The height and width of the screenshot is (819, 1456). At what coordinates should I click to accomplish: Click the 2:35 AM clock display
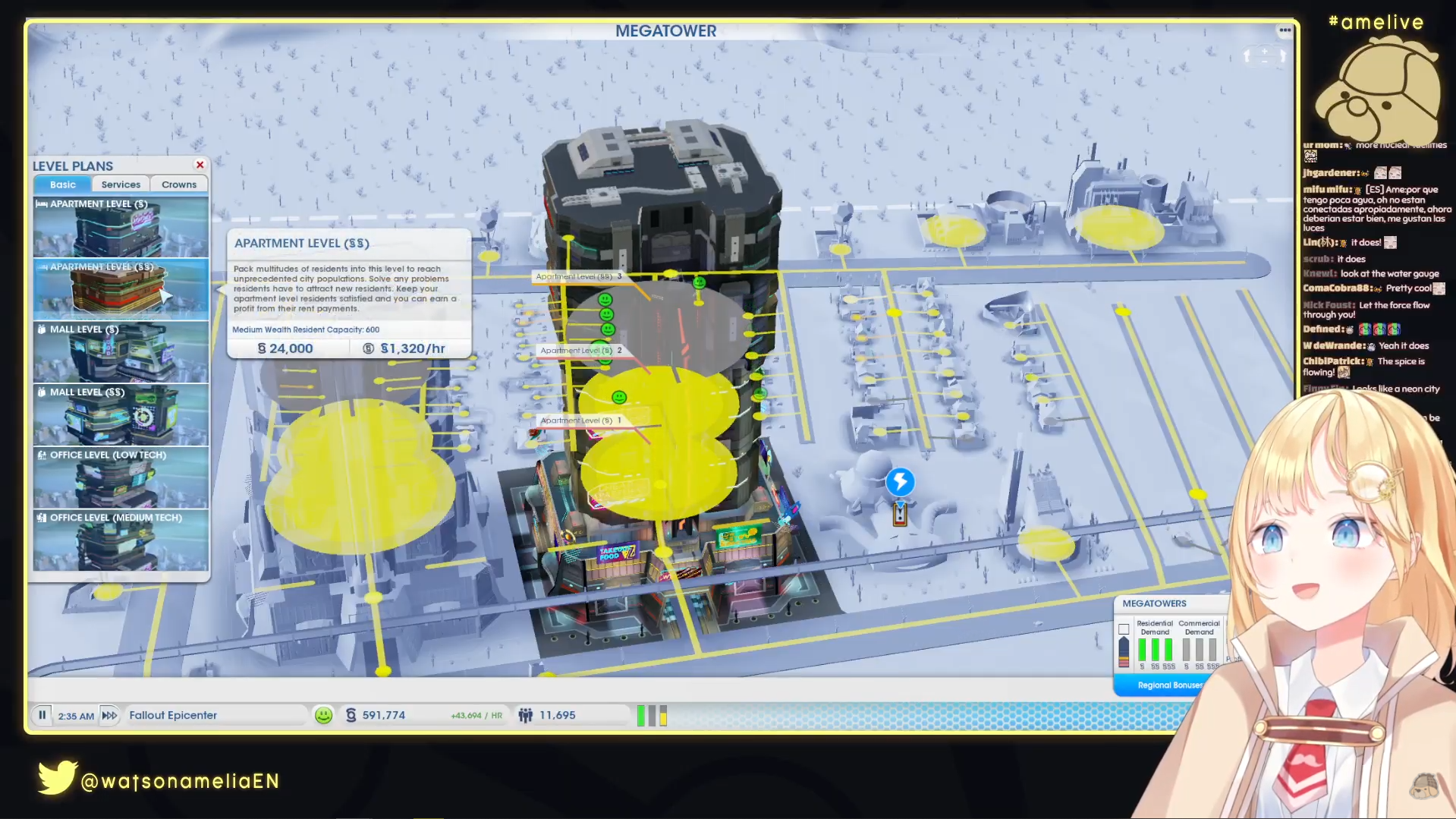(x=76, y=716)
